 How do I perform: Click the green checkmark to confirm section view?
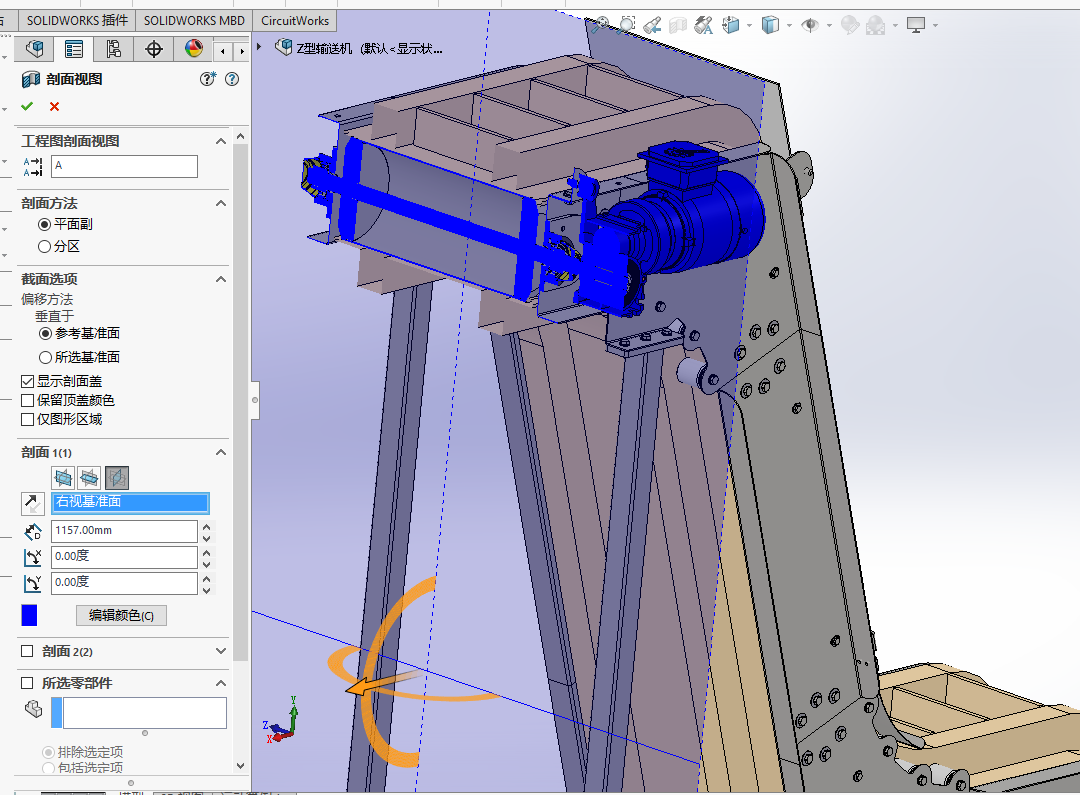pyautogui.click(x=27, y=107)
